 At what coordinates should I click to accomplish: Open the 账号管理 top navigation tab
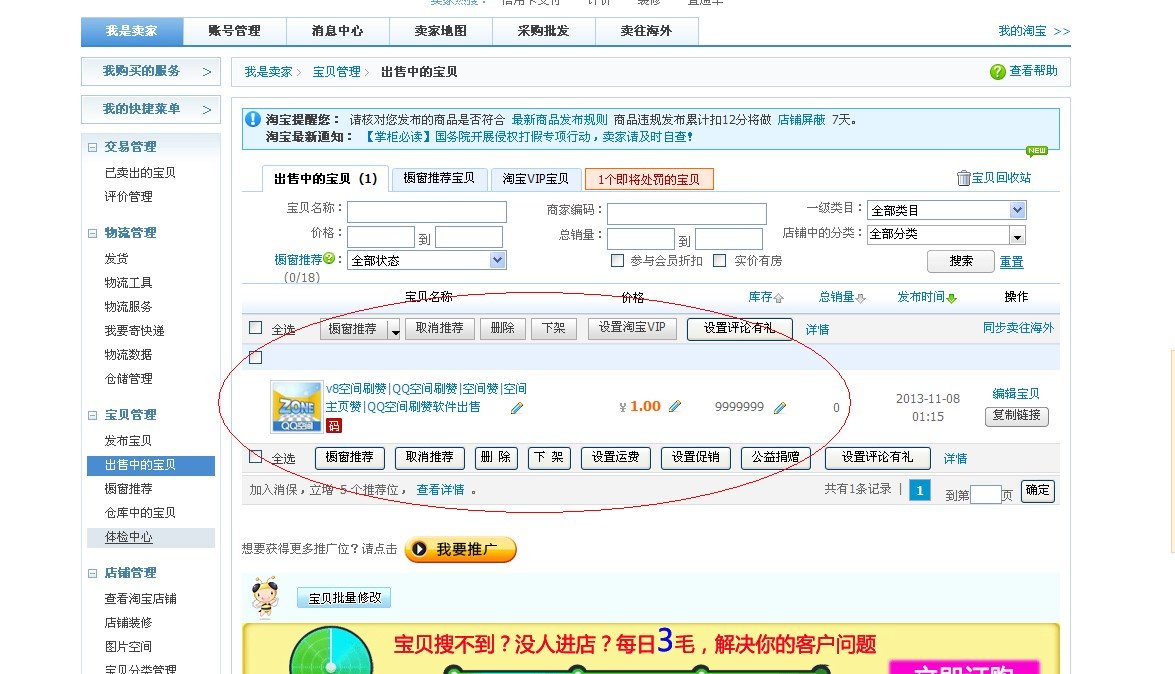coord(234,31)
